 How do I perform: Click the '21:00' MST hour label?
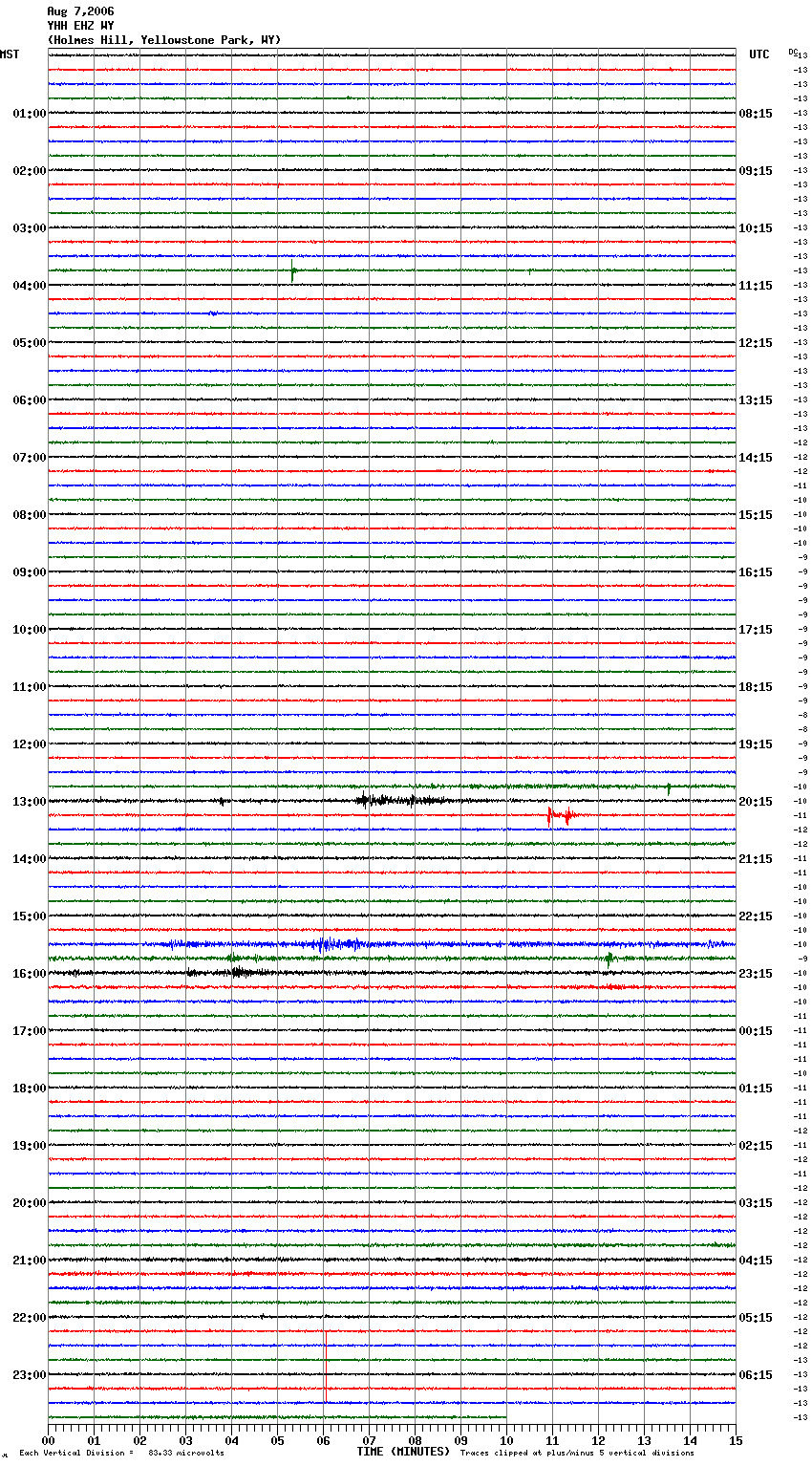pos(30,1261)
